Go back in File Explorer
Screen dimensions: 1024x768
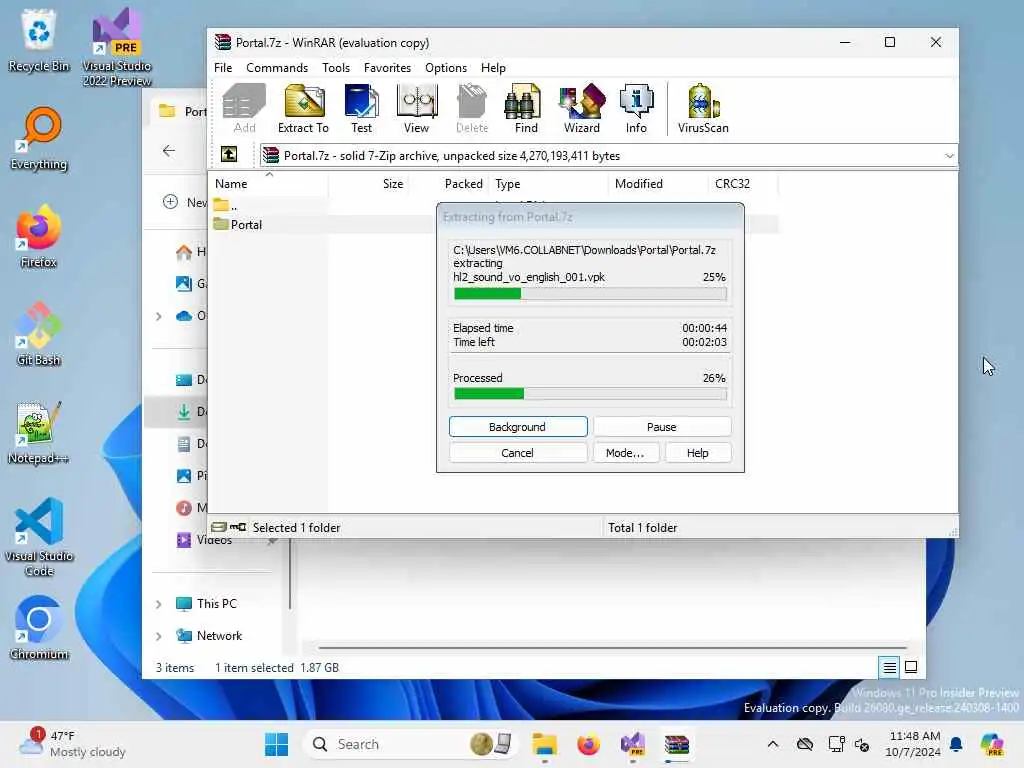point(168,151)
